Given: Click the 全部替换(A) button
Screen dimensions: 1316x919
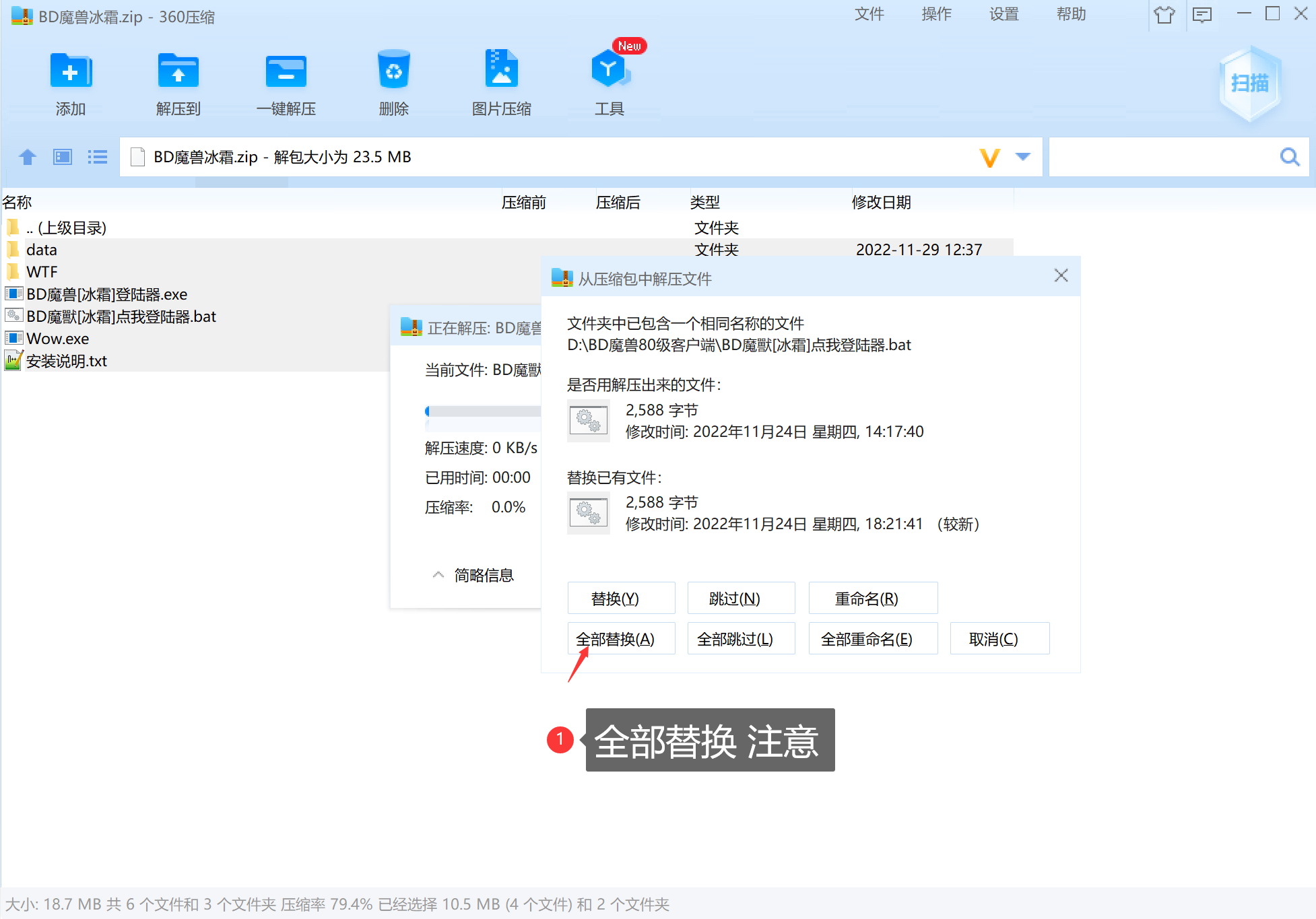Looking at the screenshot, I should pos(621,638).
